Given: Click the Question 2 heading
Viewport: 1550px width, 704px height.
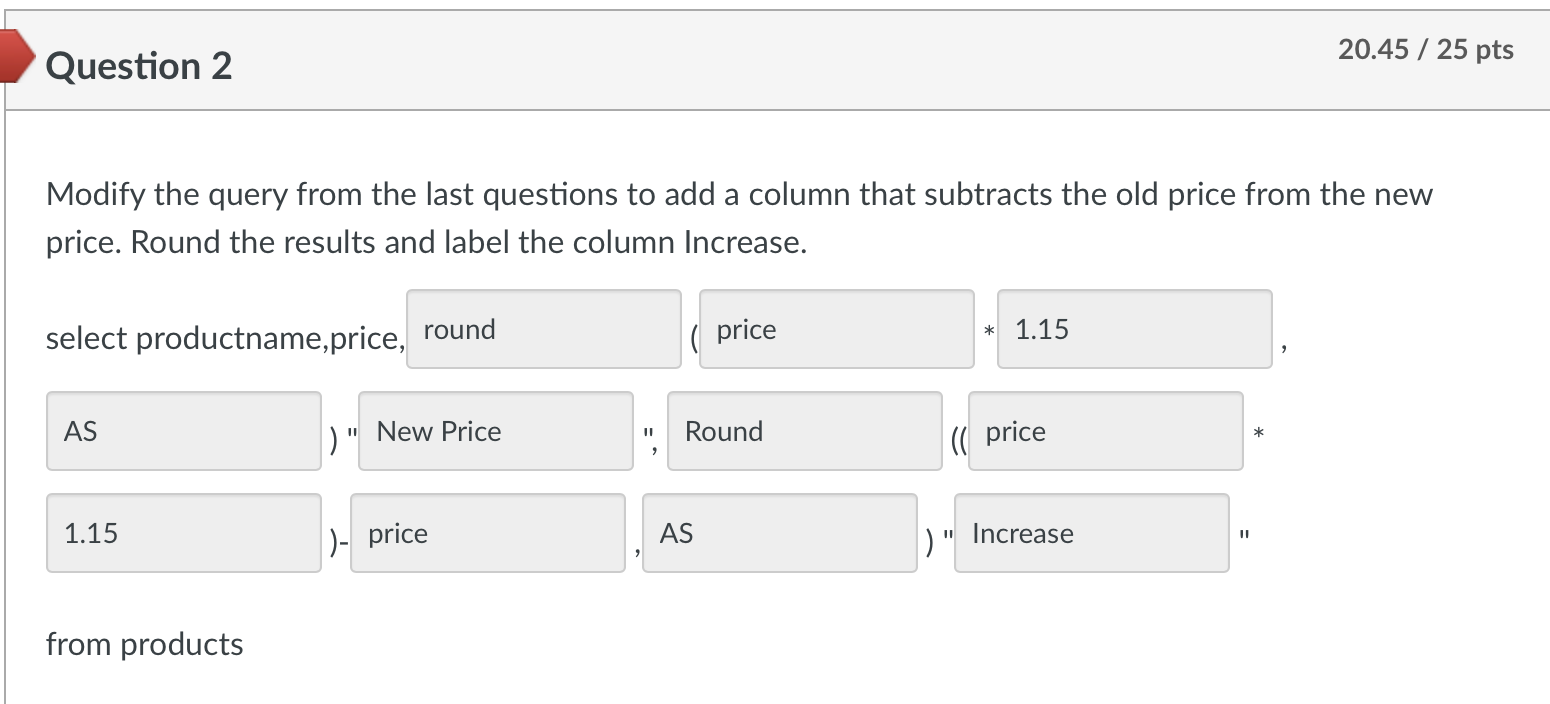Looking at the screenshot, I should coord(139,65).
